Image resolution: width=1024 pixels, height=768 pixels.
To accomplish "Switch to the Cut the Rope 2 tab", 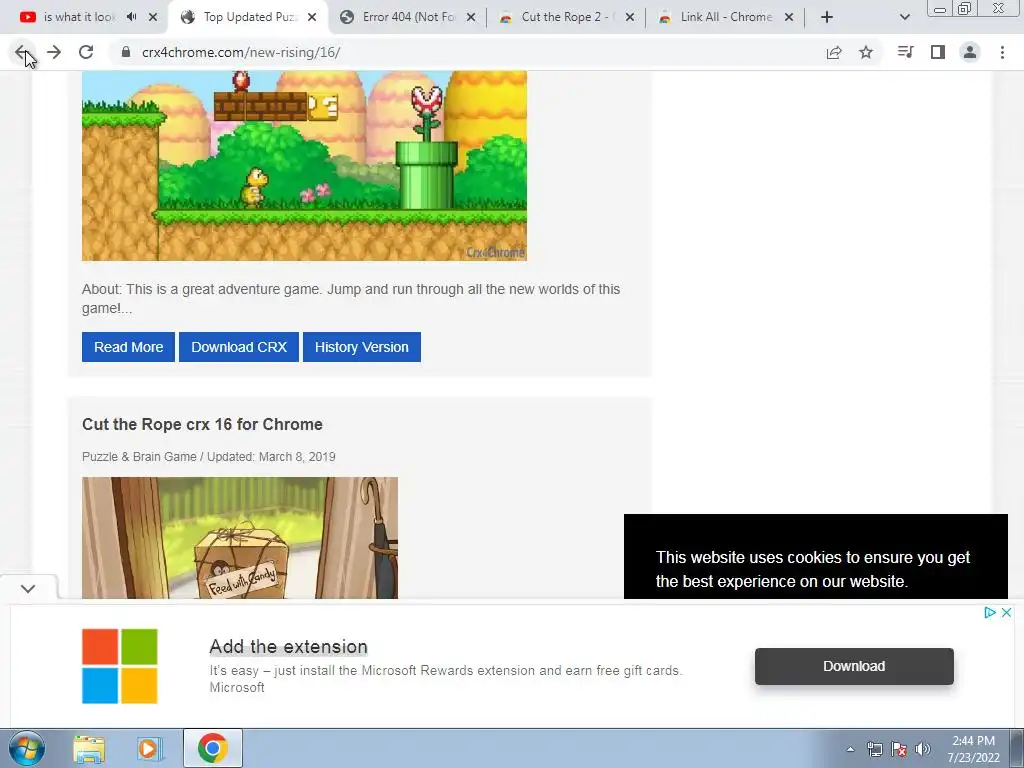I will coord(567,17).
